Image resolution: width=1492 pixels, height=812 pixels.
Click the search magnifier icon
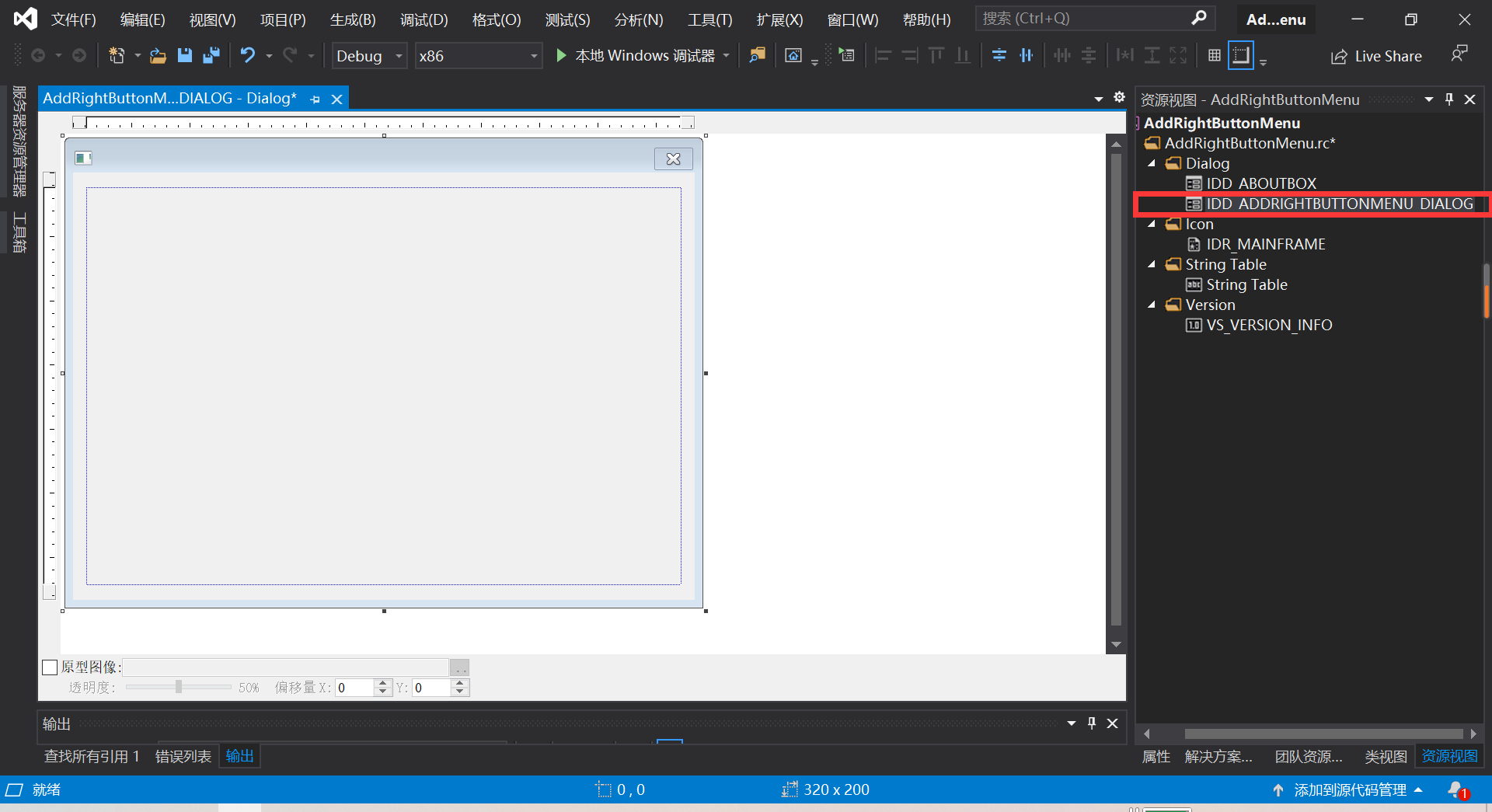[x=1199, y=18]
